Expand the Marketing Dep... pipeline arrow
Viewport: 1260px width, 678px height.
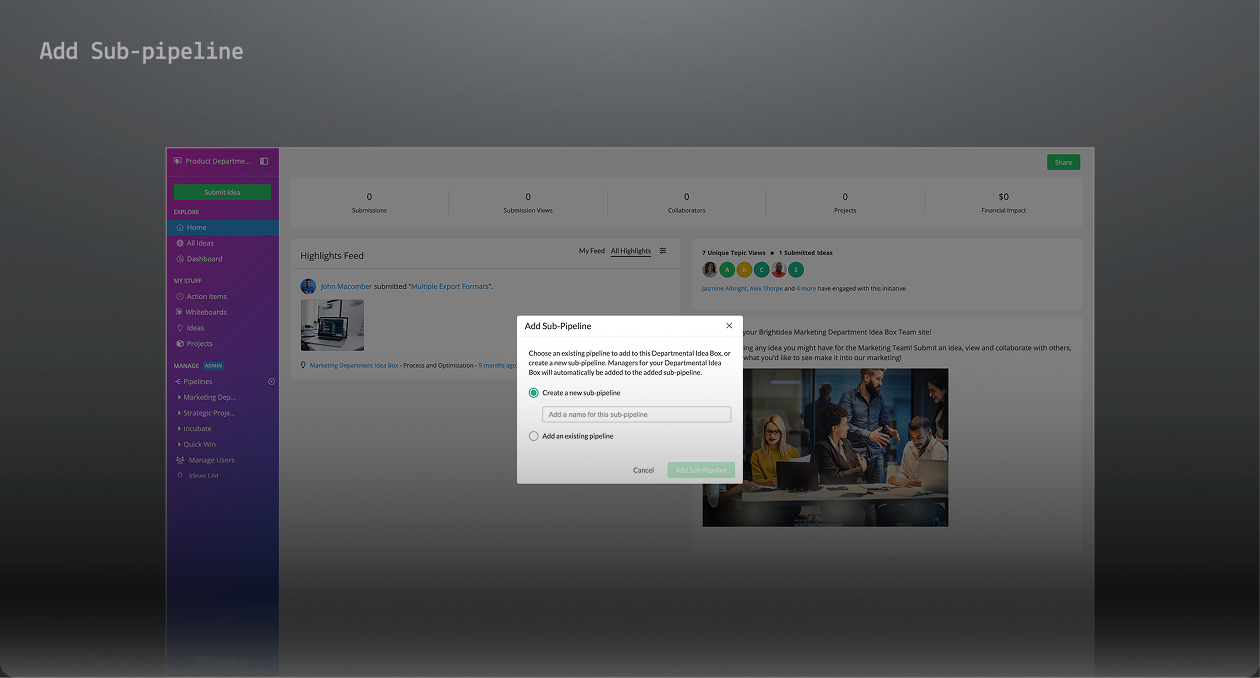coord(179,397)
